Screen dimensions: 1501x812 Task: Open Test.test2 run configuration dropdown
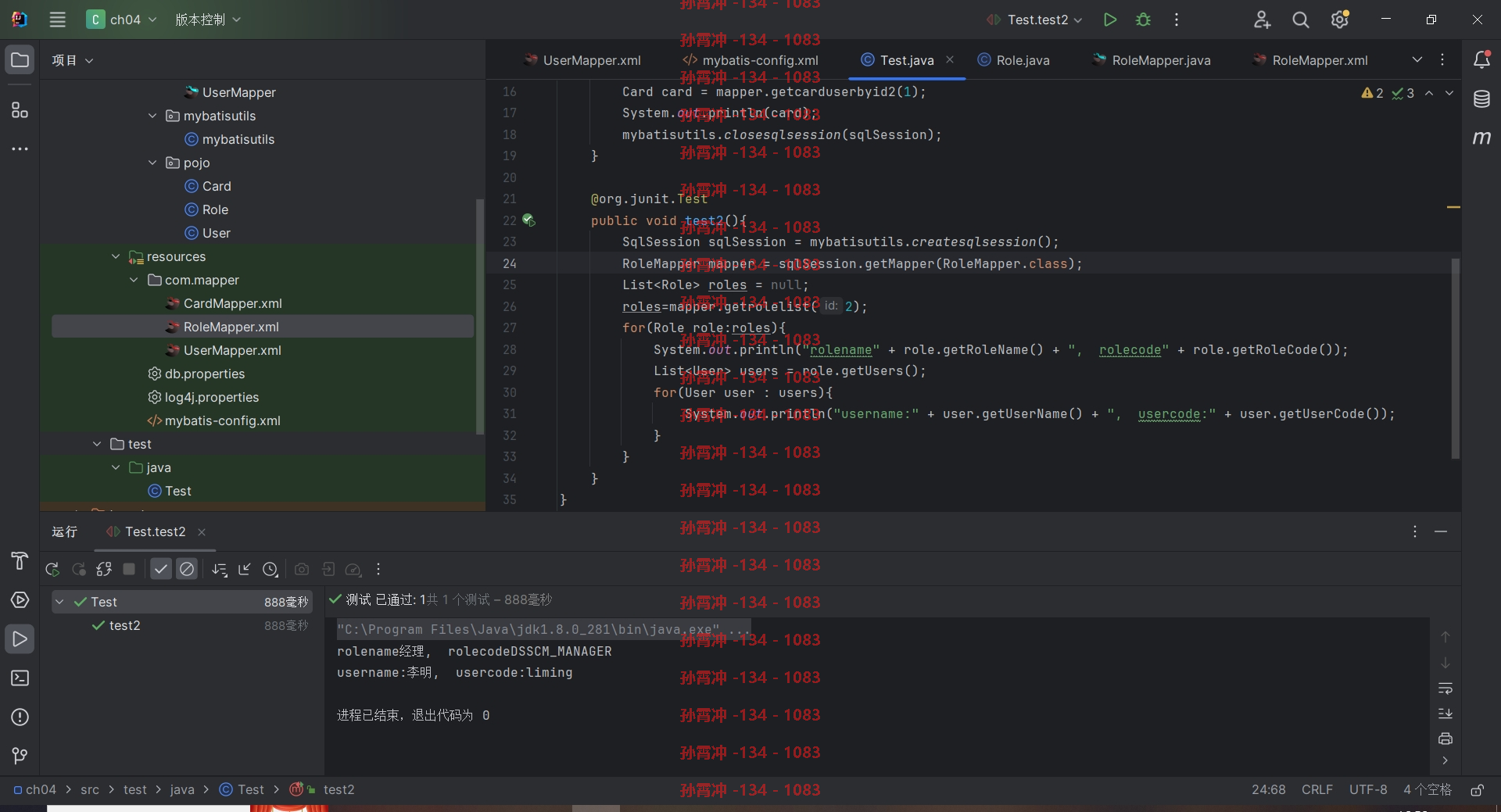point(1034,20)
